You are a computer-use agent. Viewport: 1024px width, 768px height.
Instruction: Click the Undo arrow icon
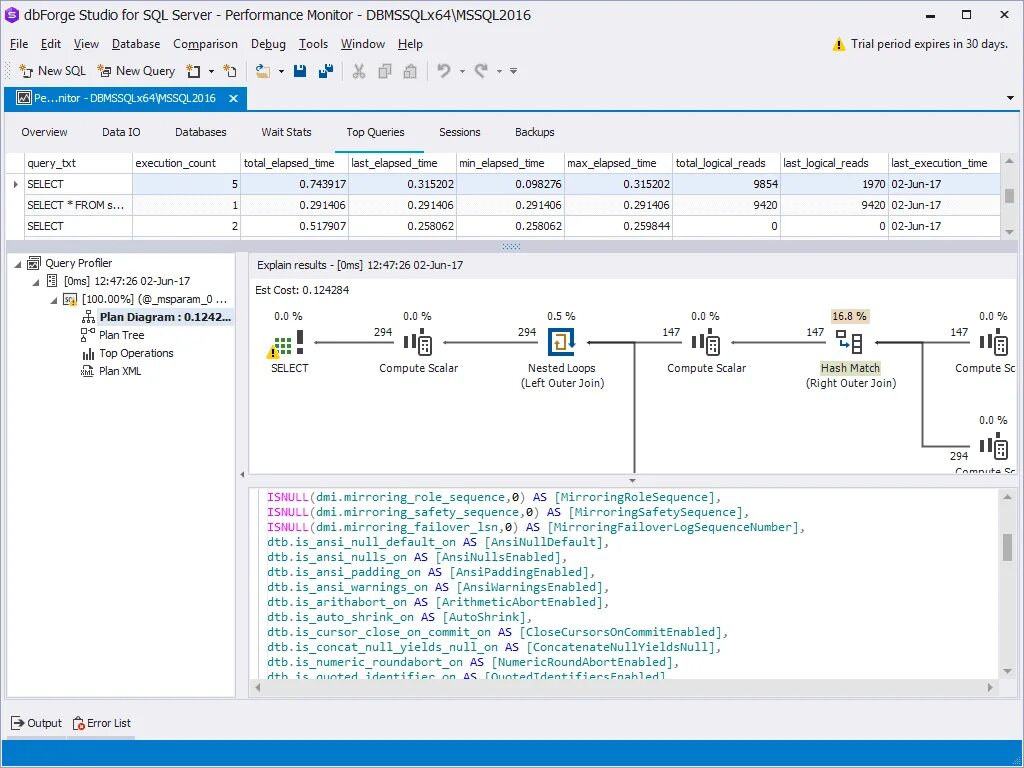click(444, 71)
